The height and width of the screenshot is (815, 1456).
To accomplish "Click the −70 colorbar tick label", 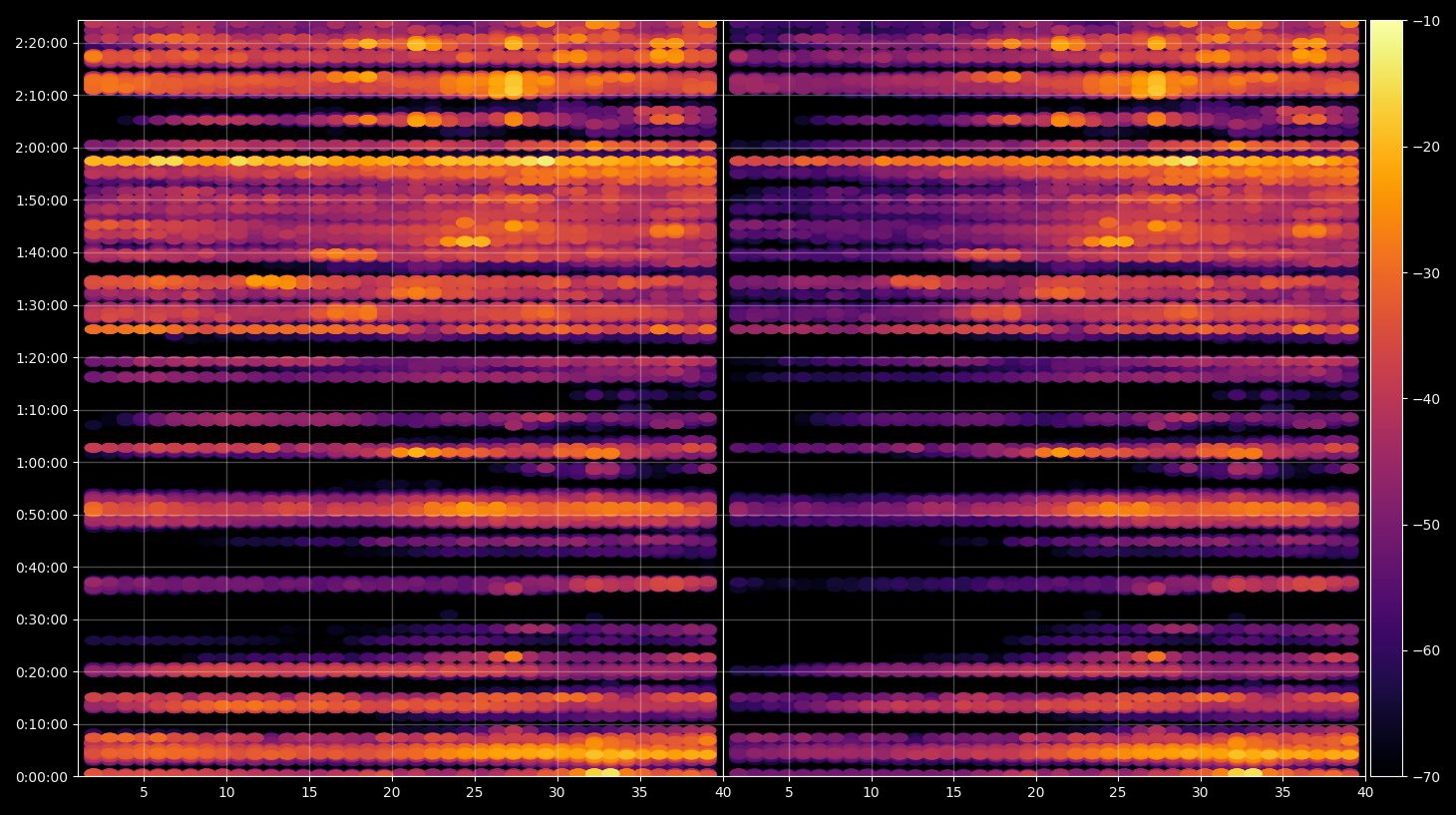I will (1427, 777).
